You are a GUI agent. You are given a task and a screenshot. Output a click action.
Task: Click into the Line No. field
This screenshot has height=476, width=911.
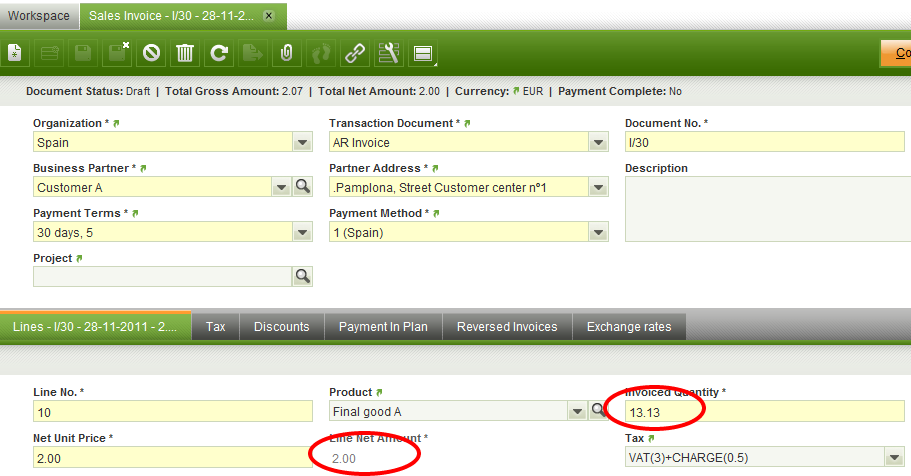[x=173, y=411]
